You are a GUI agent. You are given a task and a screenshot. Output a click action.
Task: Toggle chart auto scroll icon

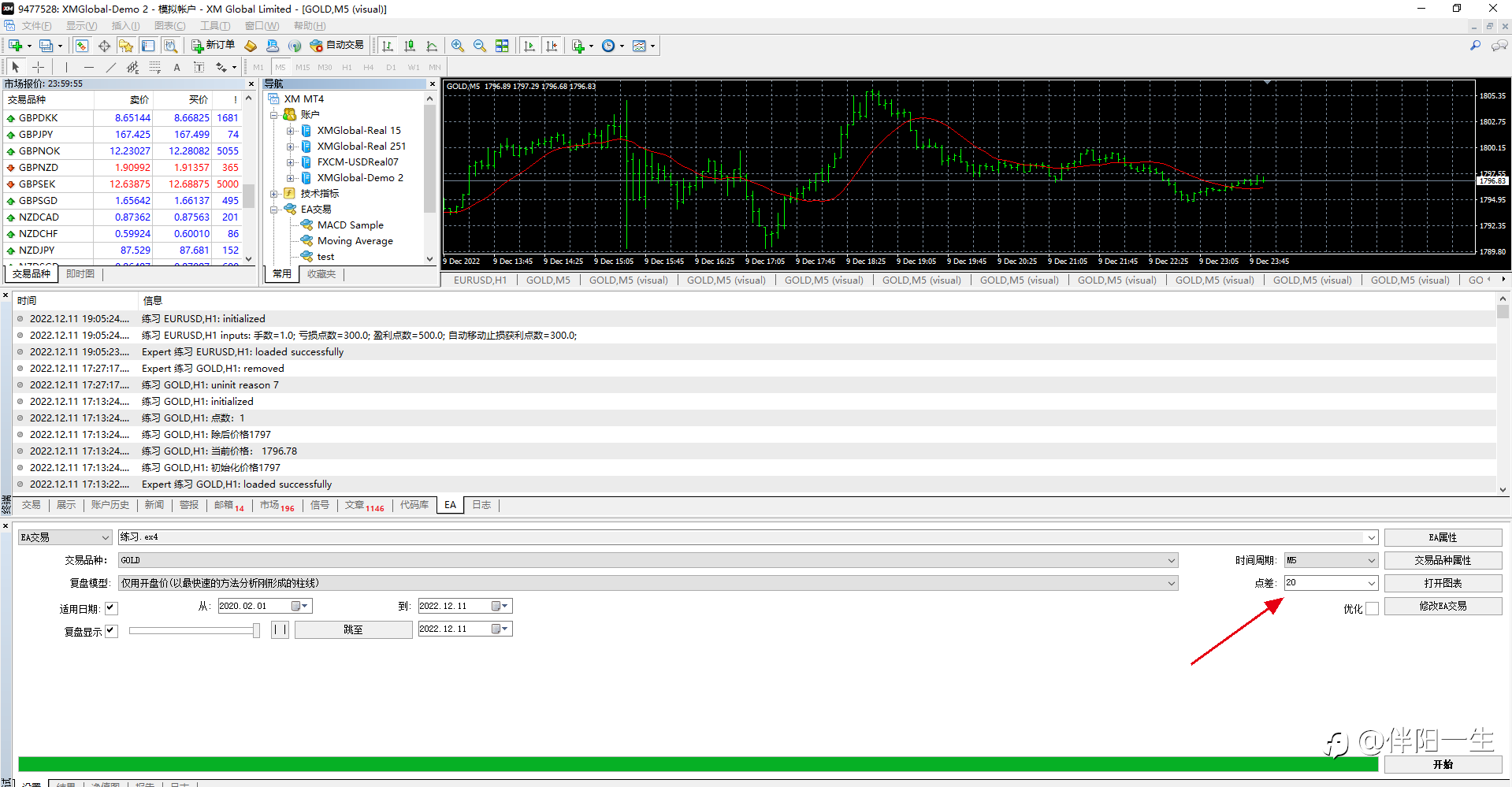[529, 46]
